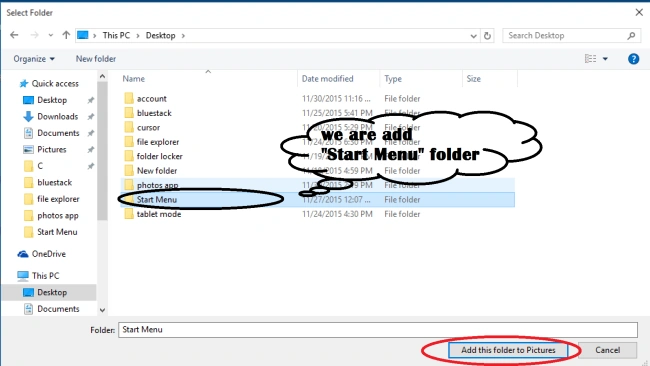Cancel the Select Folder dialog
650x366 pixels.
[x=607, y=350]
